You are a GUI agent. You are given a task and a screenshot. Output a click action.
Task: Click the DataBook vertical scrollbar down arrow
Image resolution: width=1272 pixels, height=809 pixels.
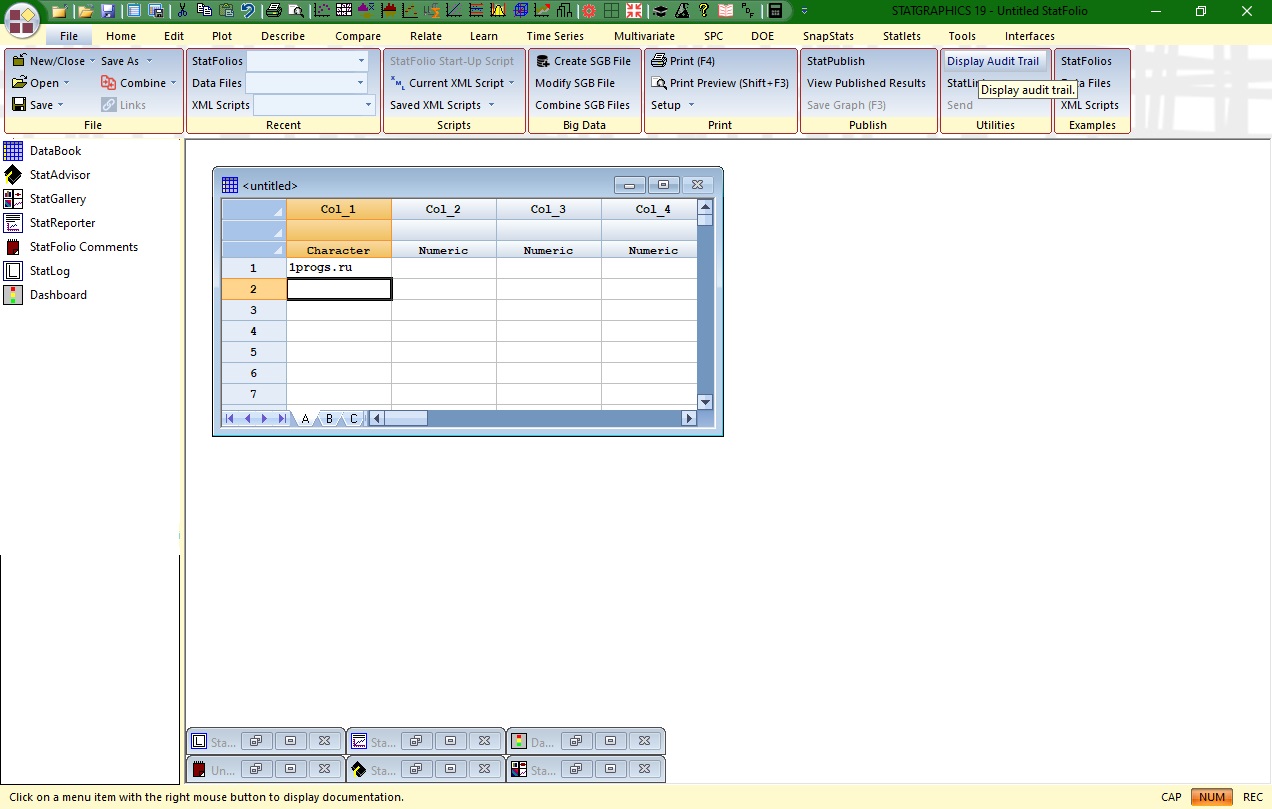point(705,402)
